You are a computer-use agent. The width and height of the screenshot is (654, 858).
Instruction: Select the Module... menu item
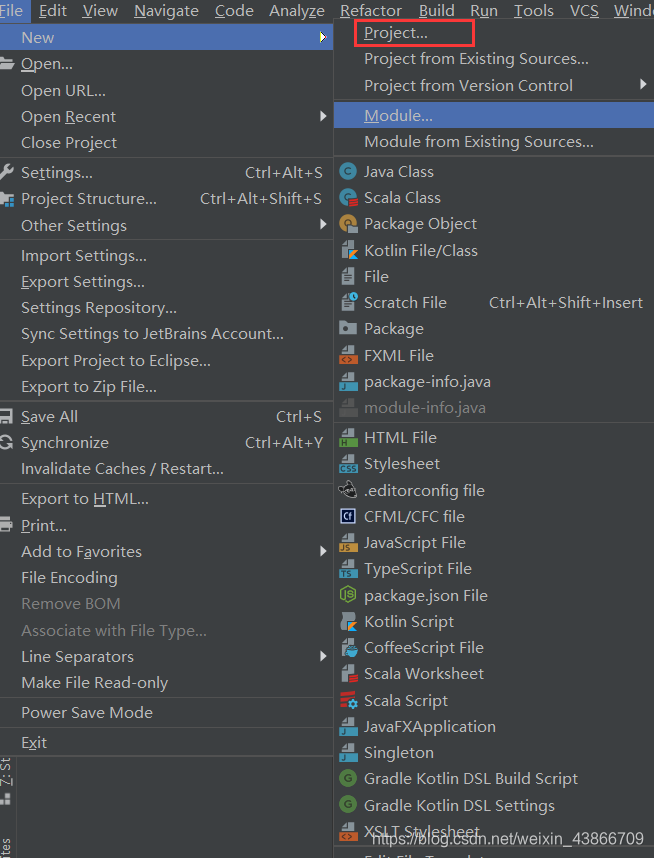tap(494, 115)
